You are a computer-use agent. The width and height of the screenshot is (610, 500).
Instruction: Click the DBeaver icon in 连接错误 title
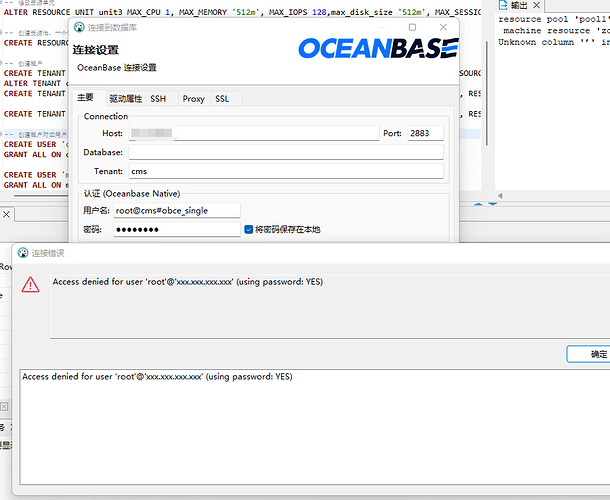pyautogui.click(x=23, y=253)
